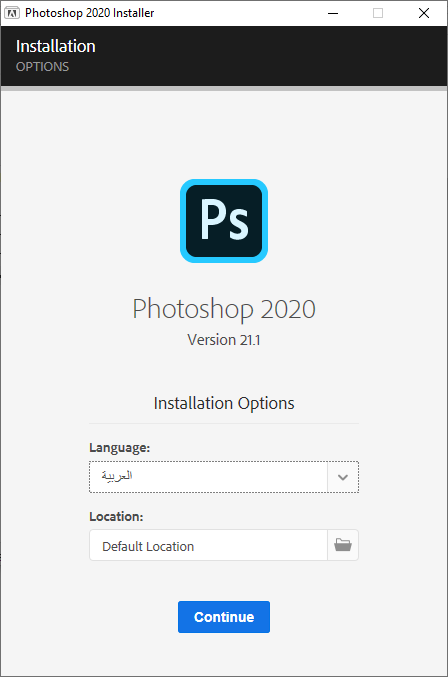
Task: Click the disabled maximize window button
Action: [x=378, y=13]
